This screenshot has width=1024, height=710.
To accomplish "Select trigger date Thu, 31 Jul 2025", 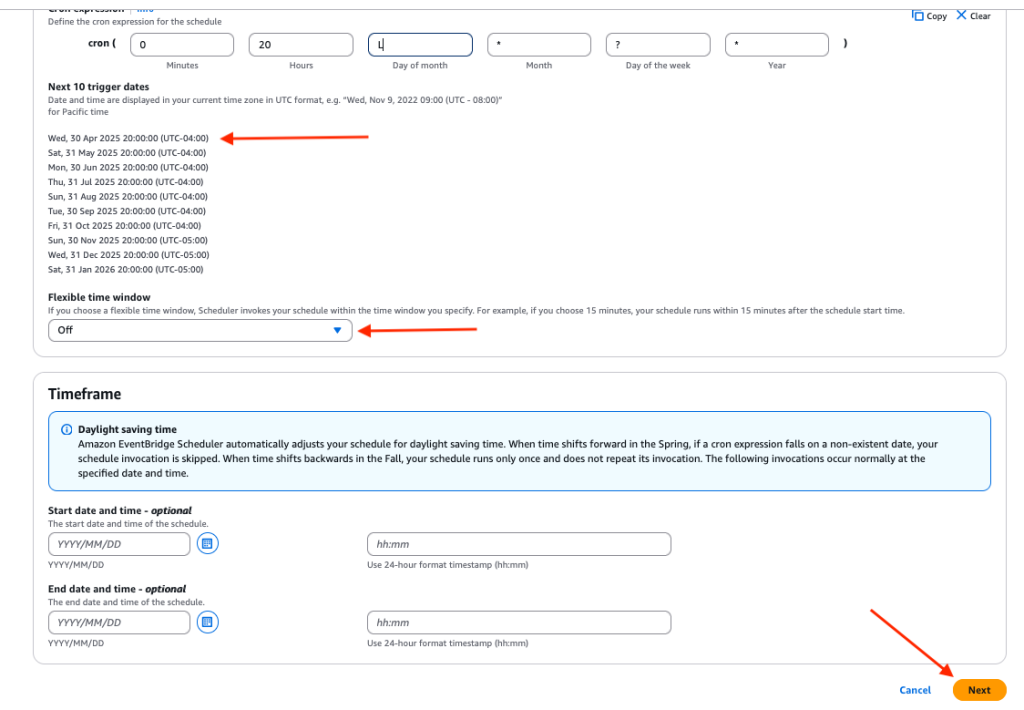I will 125,182.
